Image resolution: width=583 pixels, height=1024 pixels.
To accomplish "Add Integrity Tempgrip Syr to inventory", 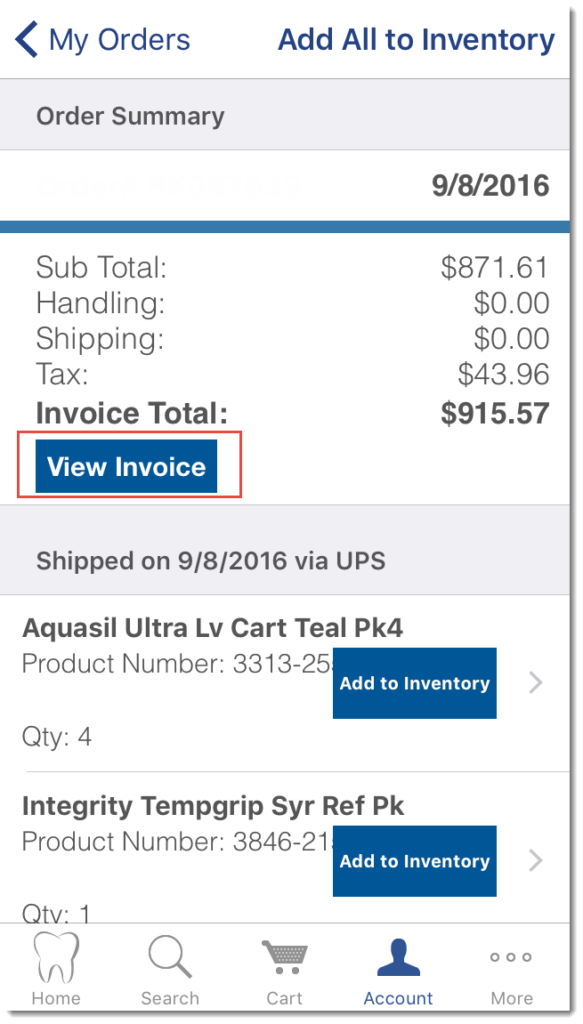I will pyautogui.click(x=414, y=861).
